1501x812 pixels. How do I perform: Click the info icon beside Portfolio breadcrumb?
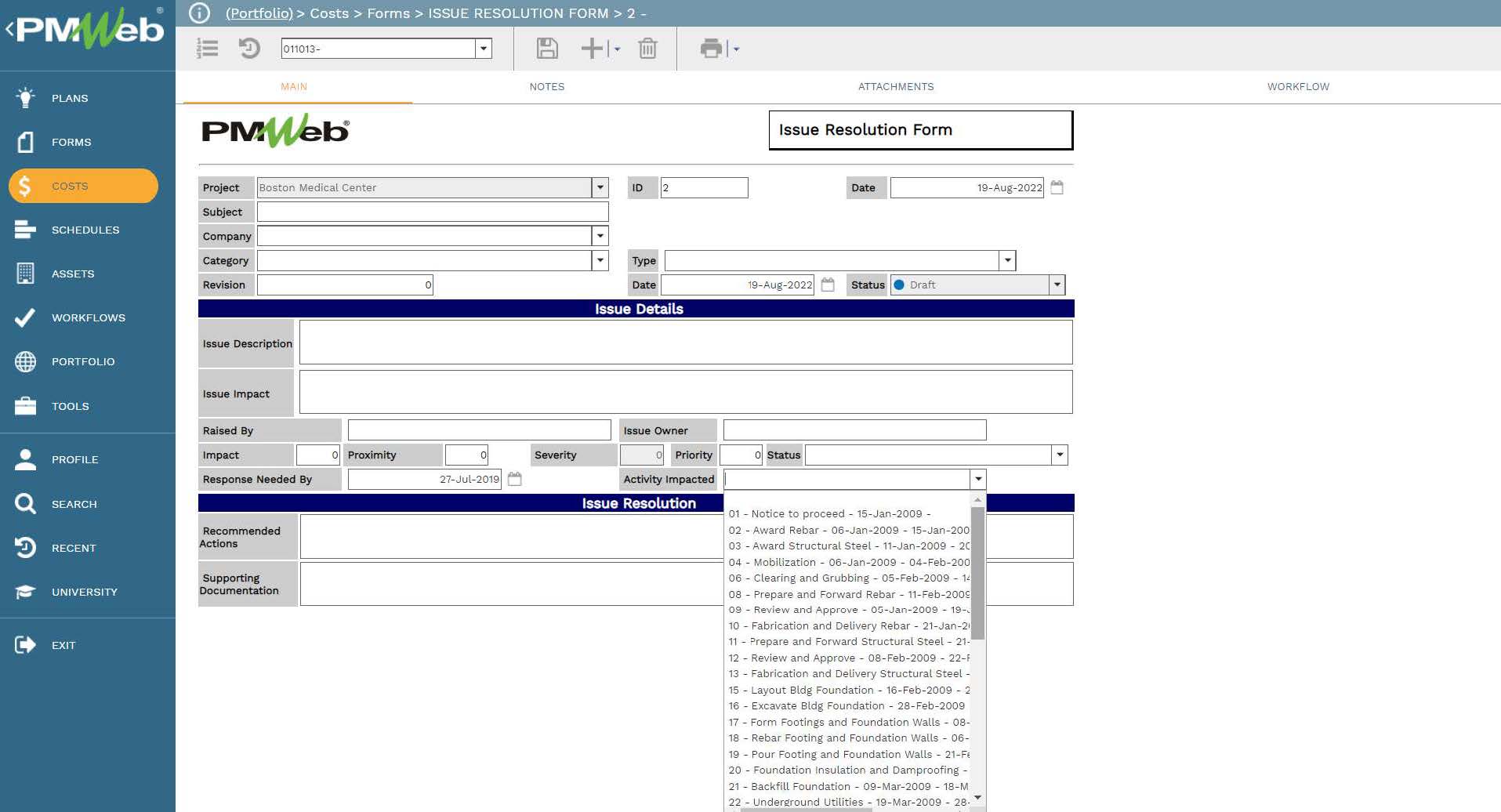click(200, 13)
